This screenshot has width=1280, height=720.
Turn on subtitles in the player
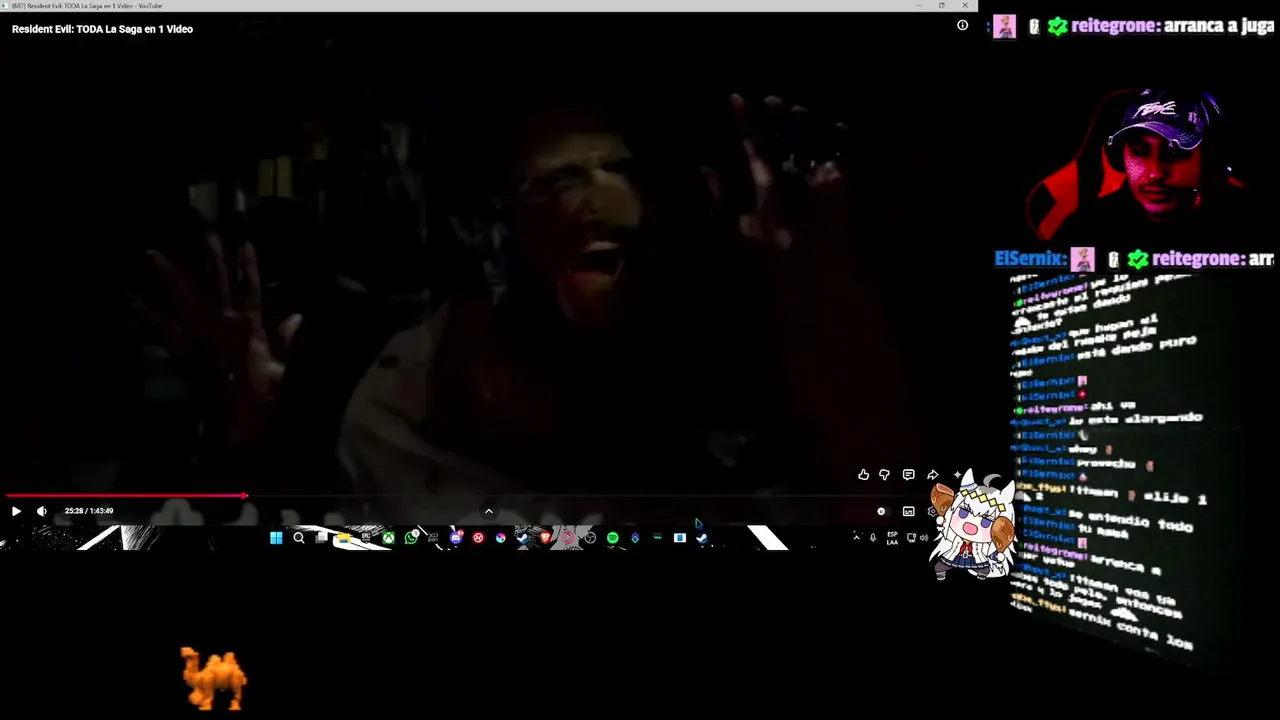coord(909,511)
